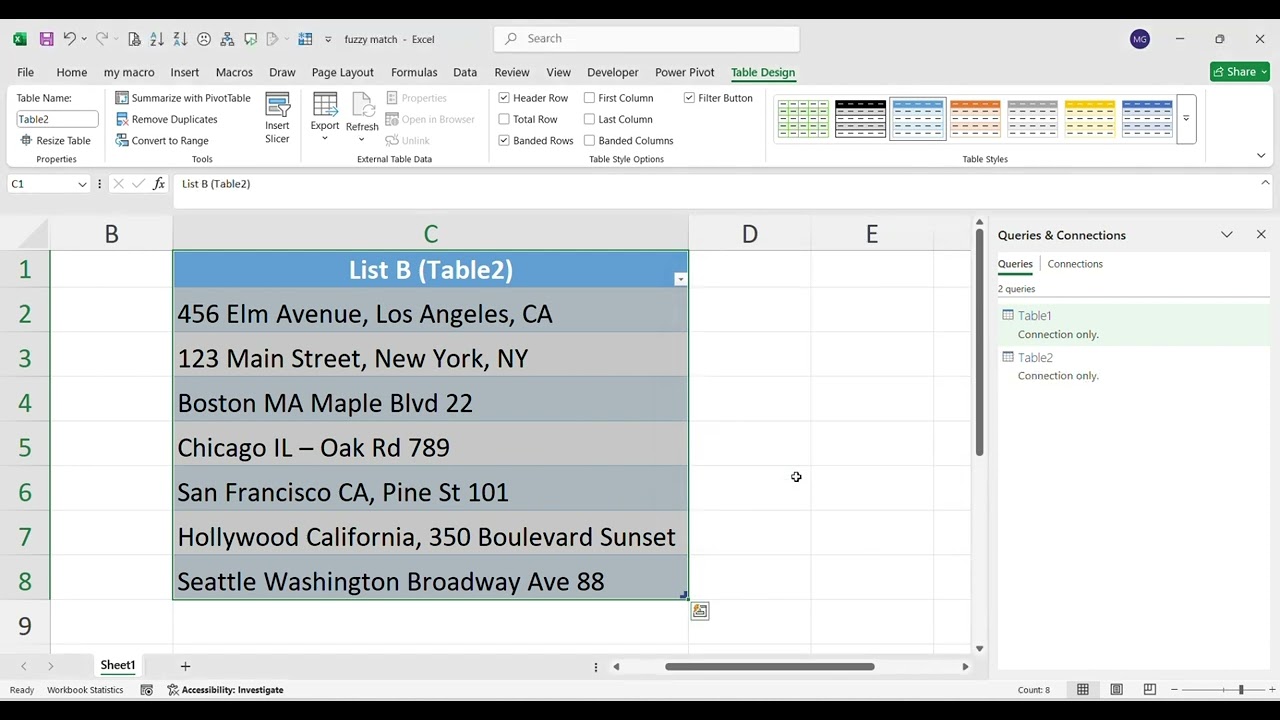Image resolution: width=1280 pixels, height=720 pixels.
Task: Click Resize Table
Action: pyautogui.click(x=56, y=141)
